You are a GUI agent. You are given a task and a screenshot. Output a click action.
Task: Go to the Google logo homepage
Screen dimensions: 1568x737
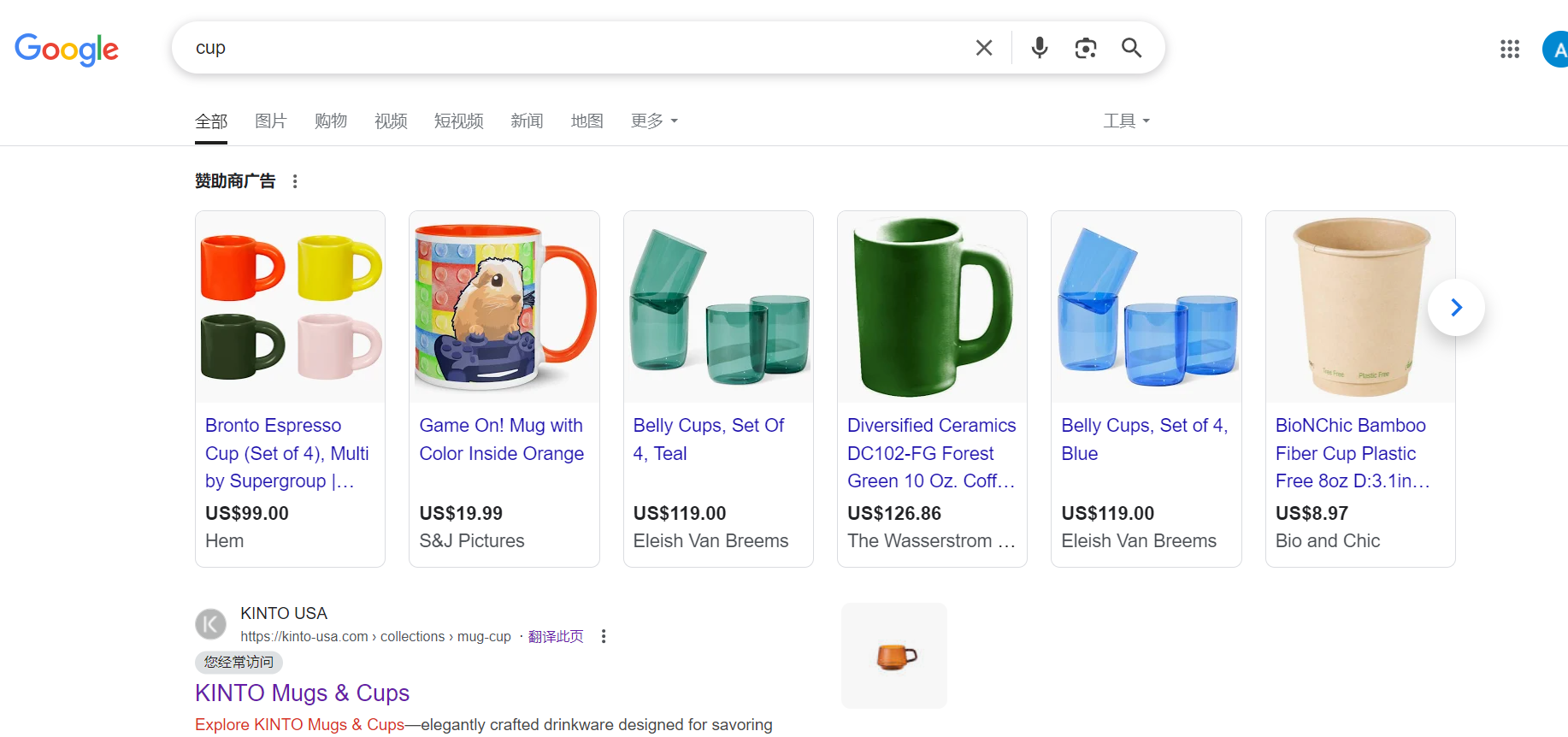point(67,49)
